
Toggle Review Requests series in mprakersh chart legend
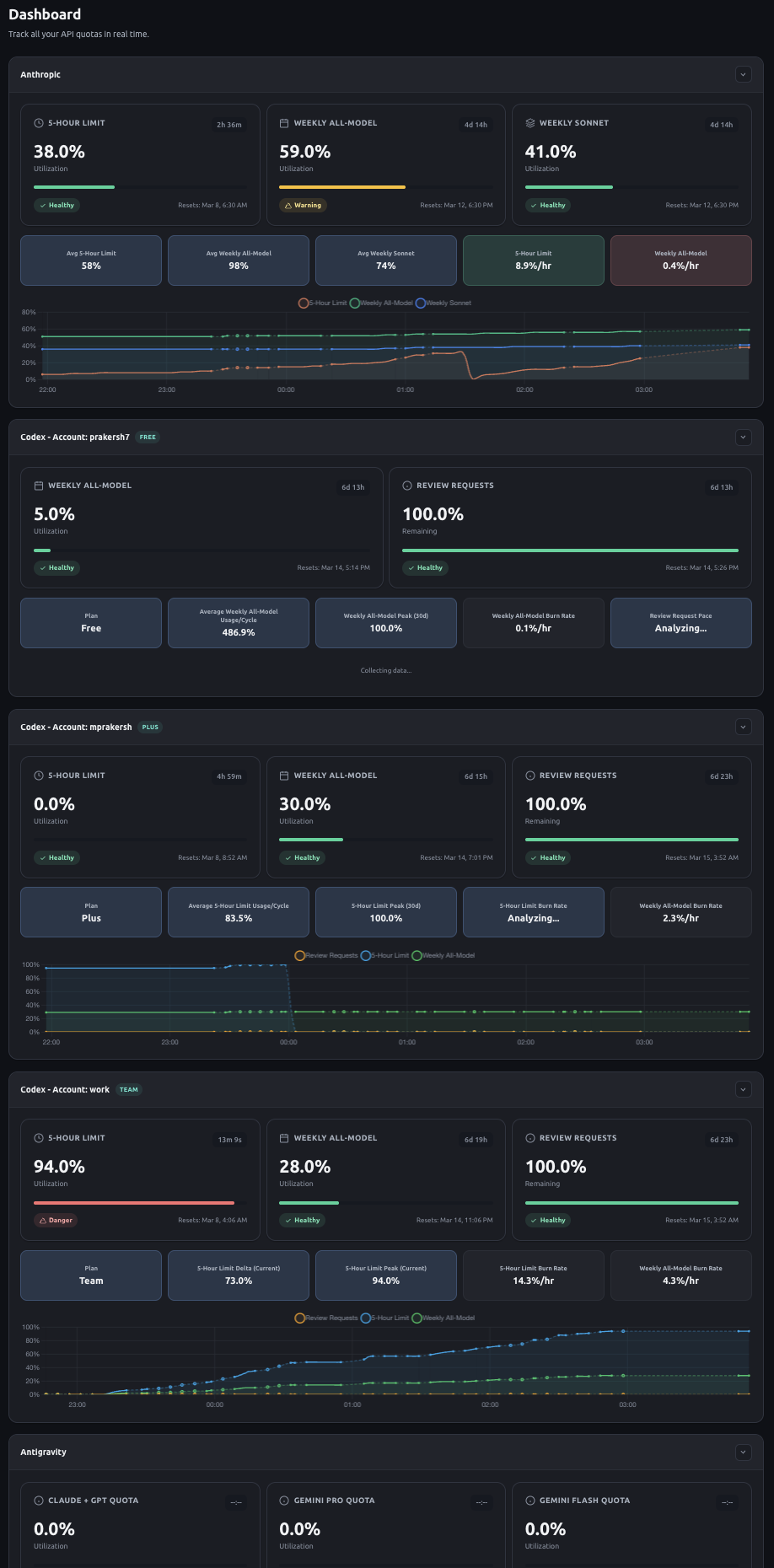point(326,955)
